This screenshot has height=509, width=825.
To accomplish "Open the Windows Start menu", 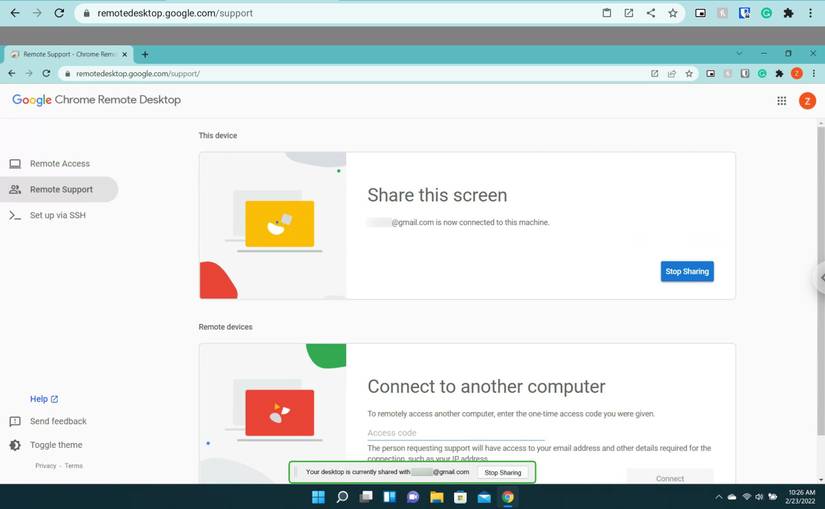I will coord(318,497).
